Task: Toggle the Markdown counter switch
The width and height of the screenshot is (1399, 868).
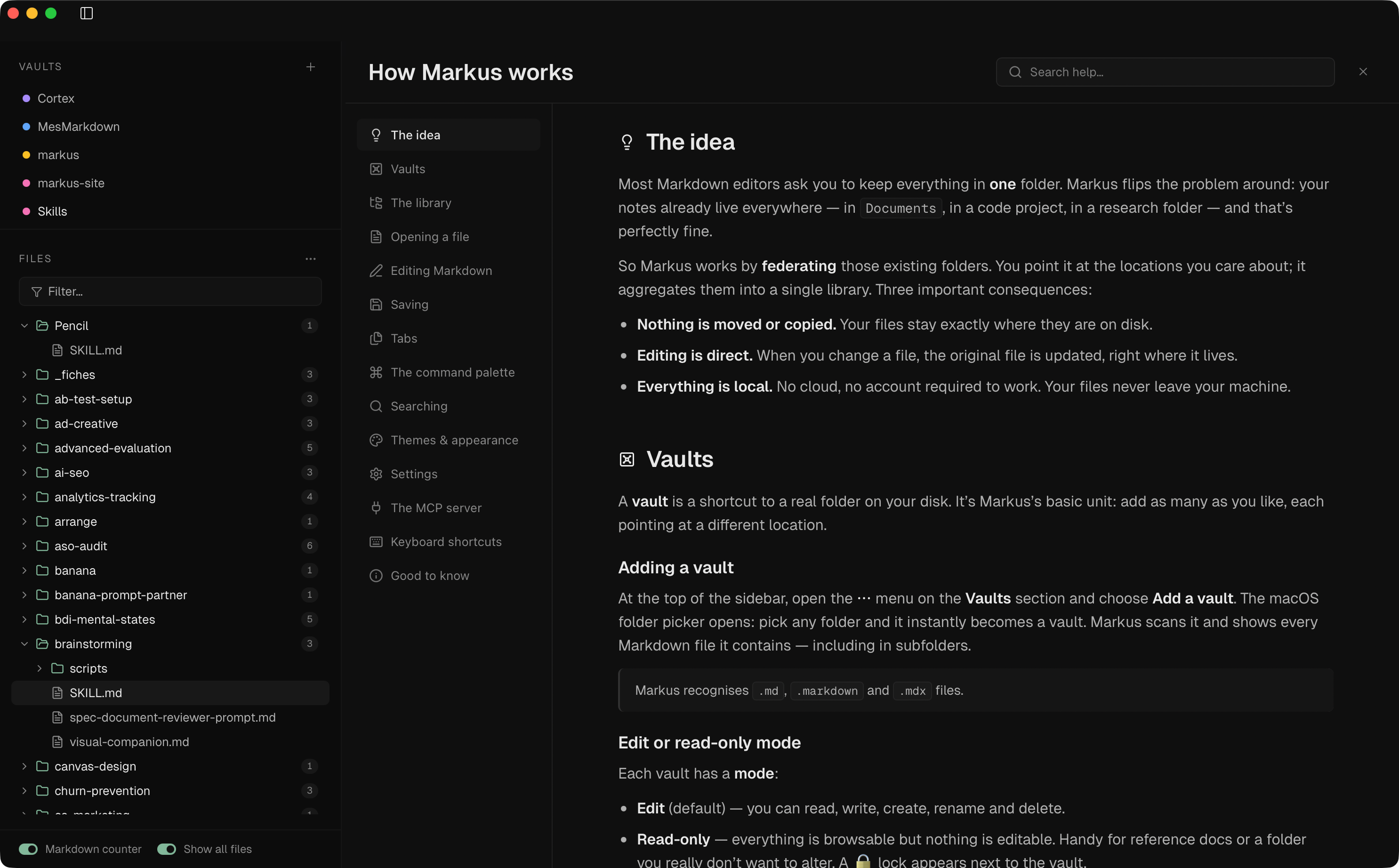Action: point(28,849)
